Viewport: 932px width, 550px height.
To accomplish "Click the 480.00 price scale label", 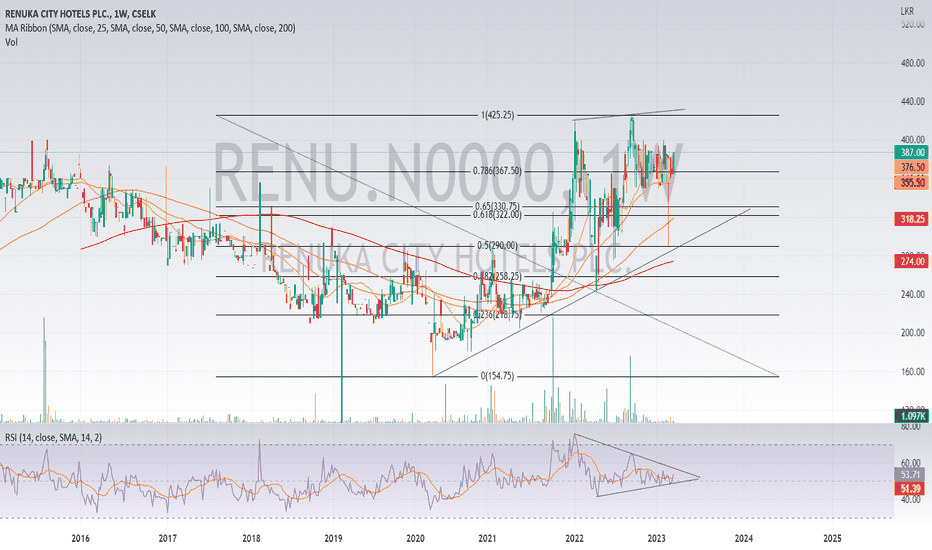I will click(x=912, y=63).
